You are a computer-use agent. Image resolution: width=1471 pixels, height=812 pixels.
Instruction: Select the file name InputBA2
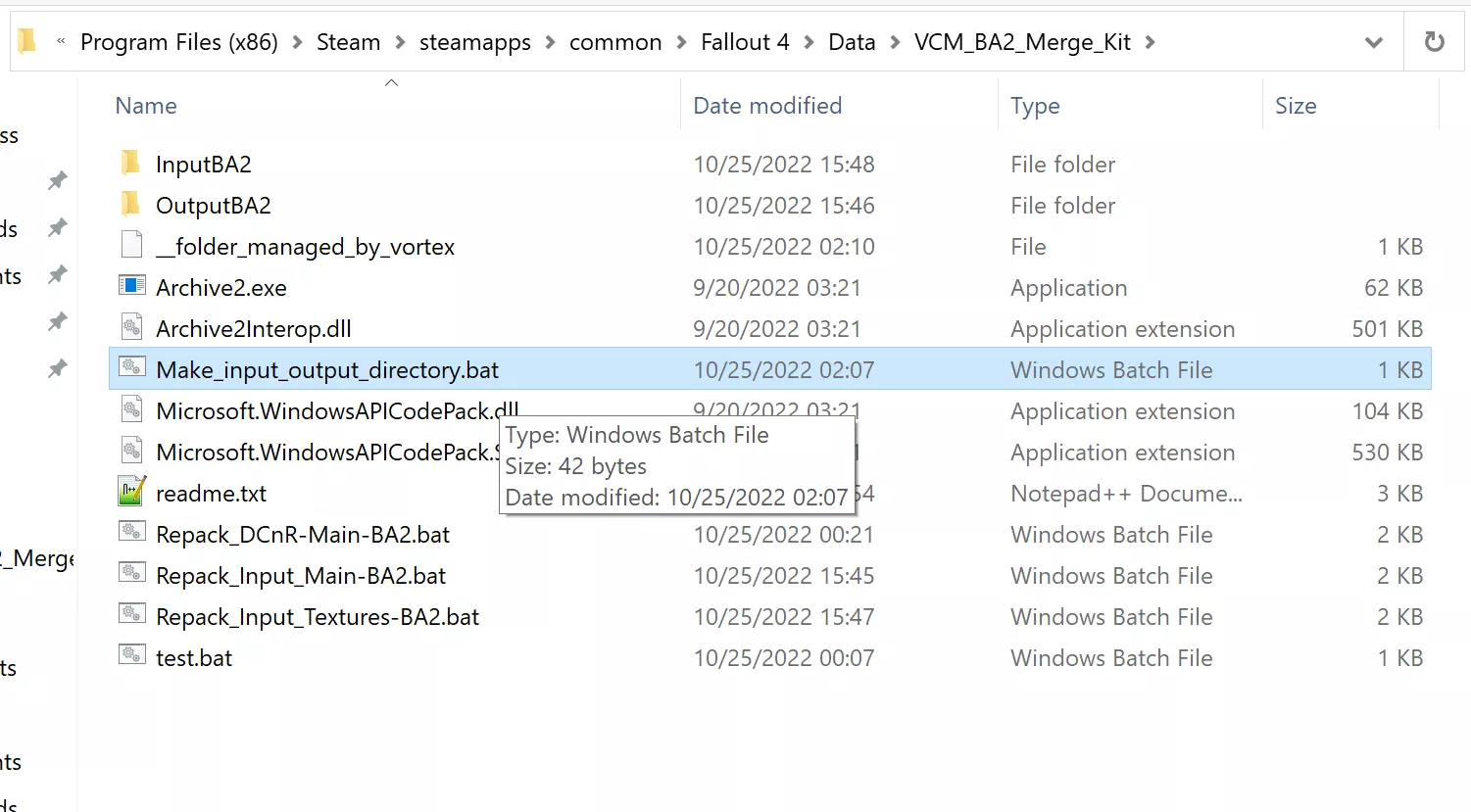pyautogui.click(x=204, y=164)
